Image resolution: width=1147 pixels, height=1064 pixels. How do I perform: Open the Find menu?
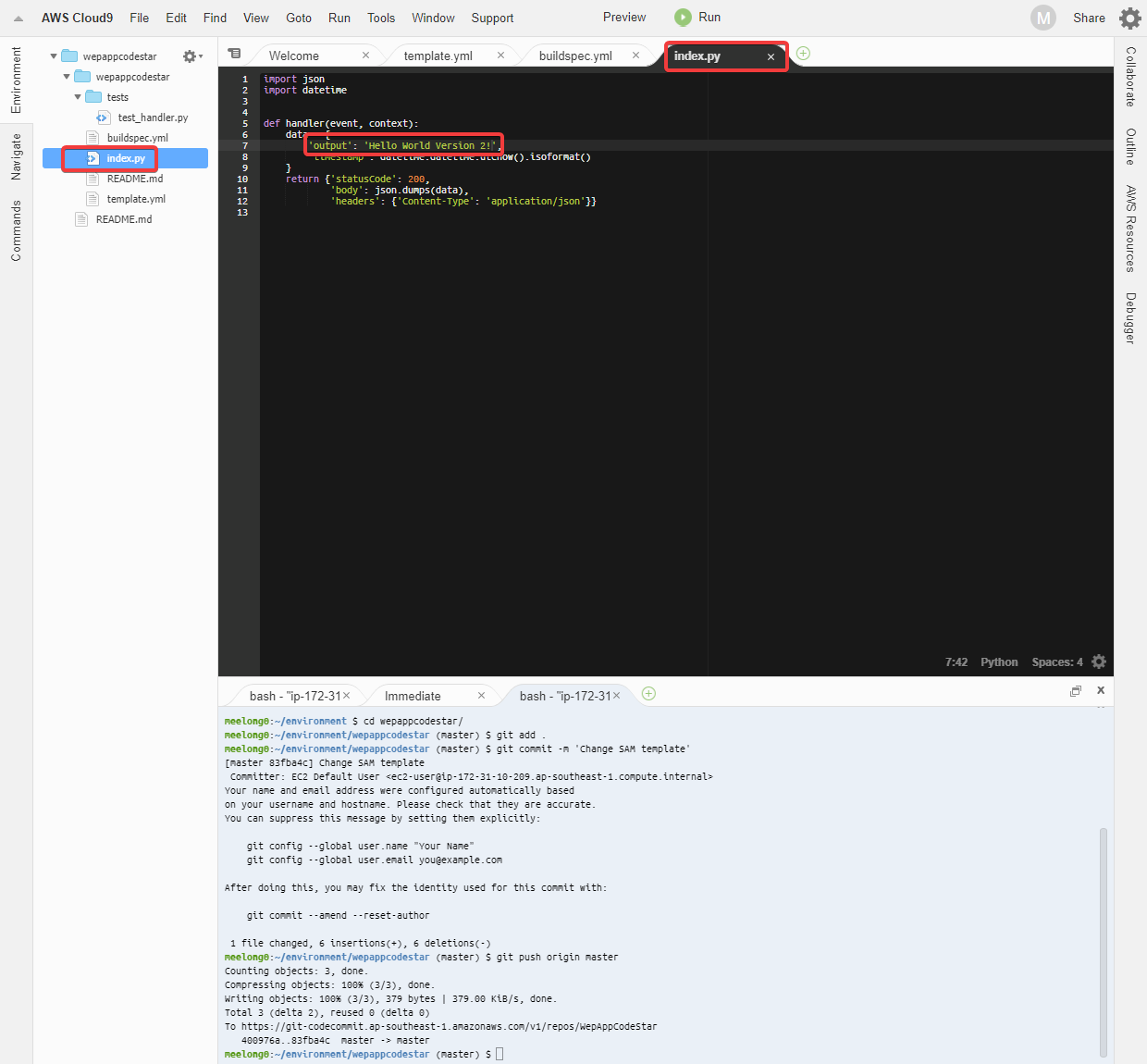[x=215, y=18]
